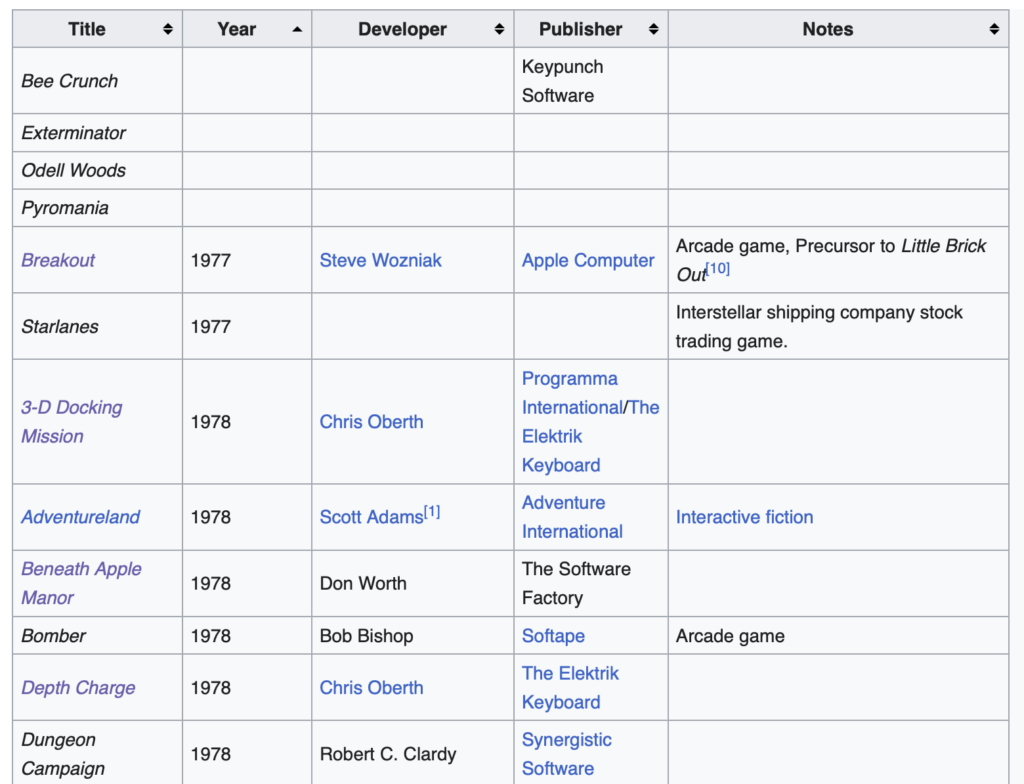The height and width of the screenshot is (784, 1024).
Task: Select the Interstellar shipping company note text
Action: (819, 326)
